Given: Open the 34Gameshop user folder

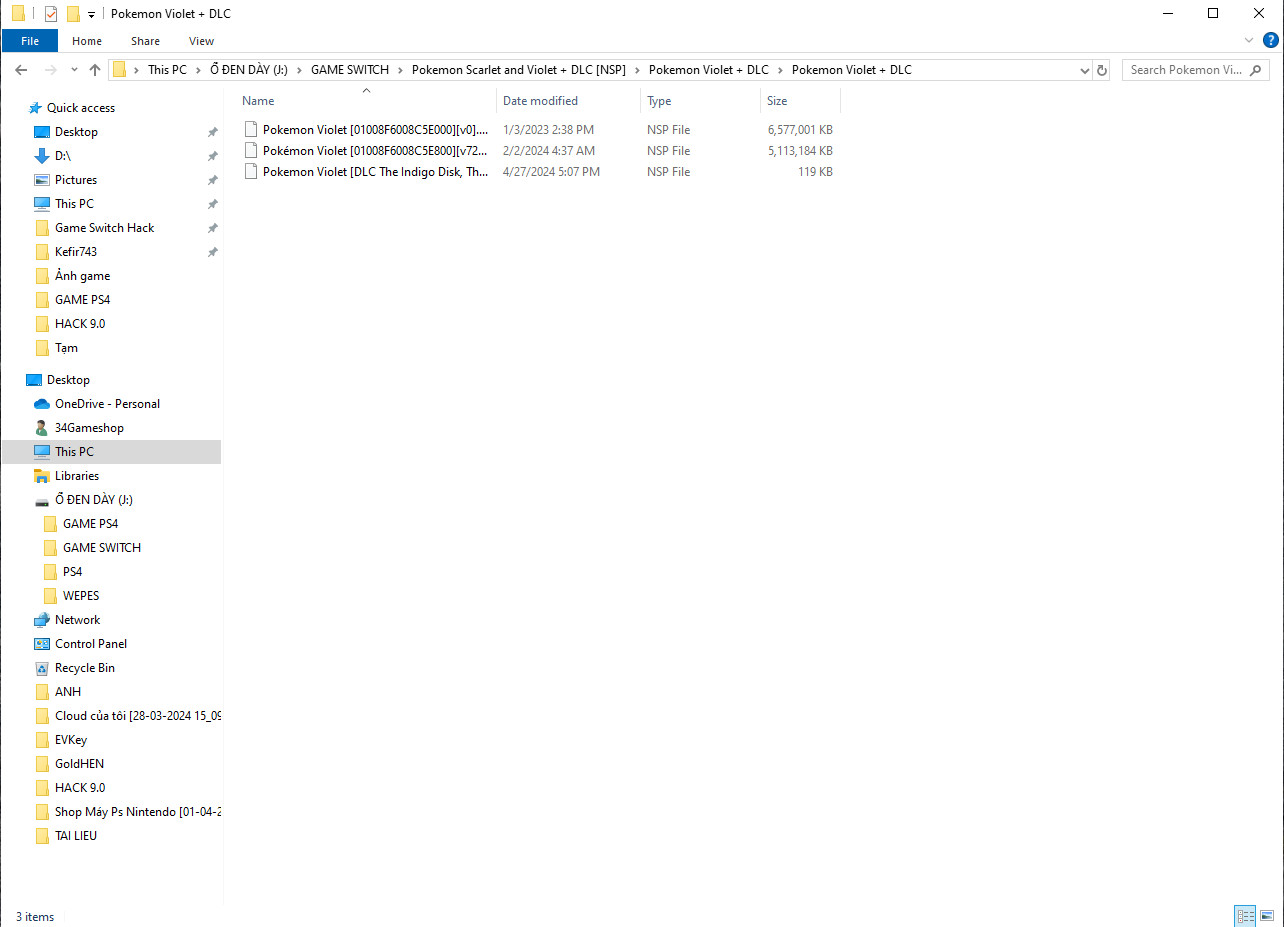Looking at the screenshot, I should pyautogui.click(x=89, y=428).
